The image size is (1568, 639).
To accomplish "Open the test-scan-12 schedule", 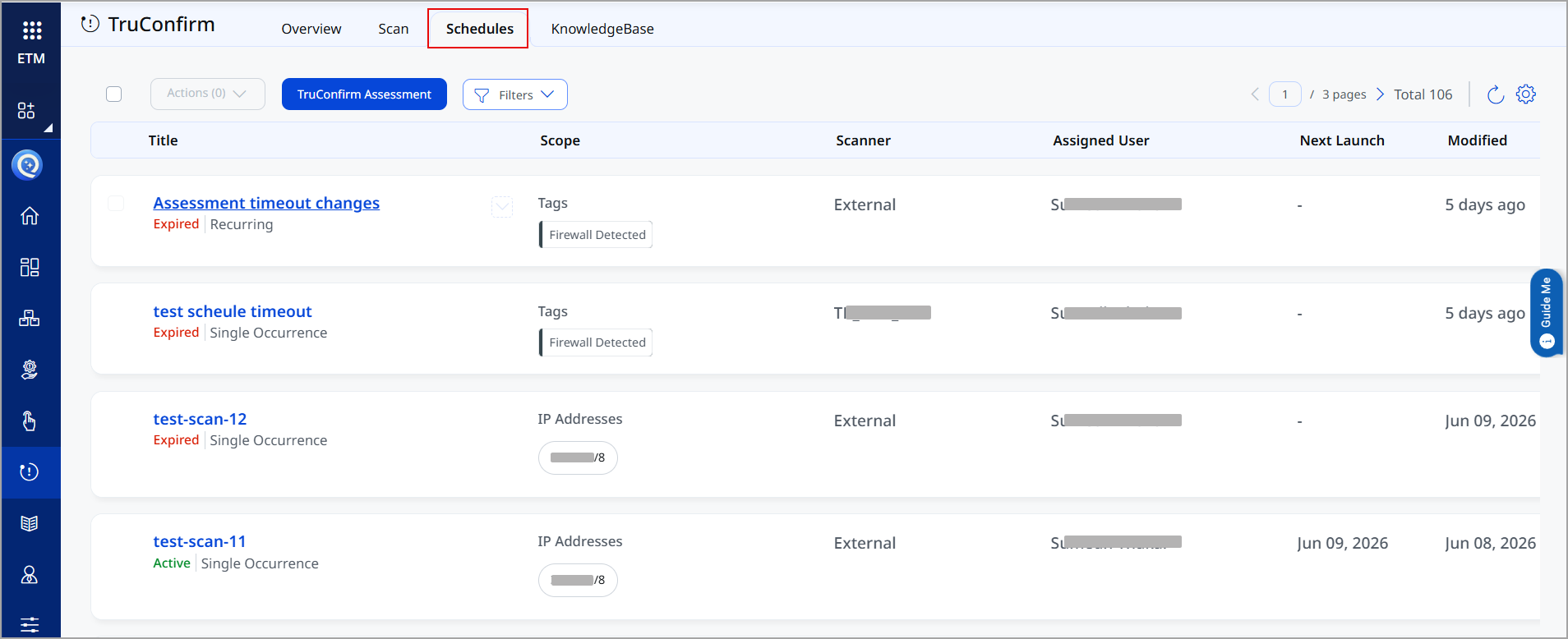I will tap(200, 419).
